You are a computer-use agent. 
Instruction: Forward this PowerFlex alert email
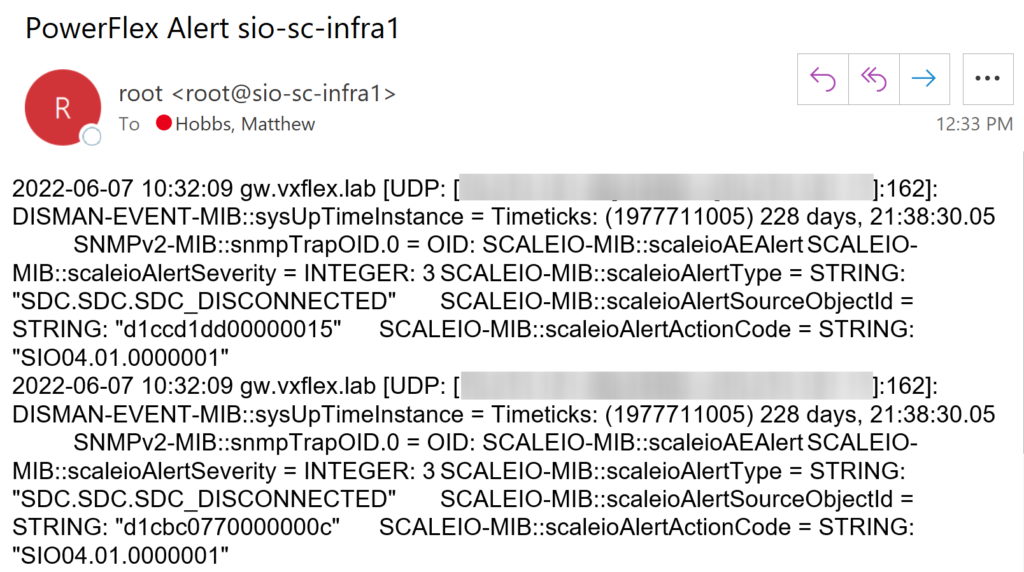[x=924, y=79]
